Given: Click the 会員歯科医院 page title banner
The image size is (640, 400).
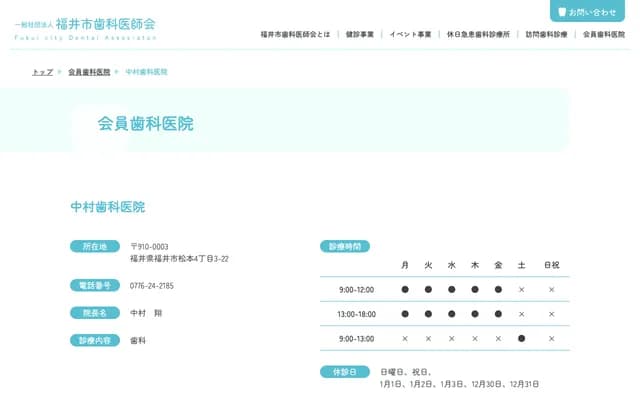Looking at the screenshot, I should click(x=145, y=124).
